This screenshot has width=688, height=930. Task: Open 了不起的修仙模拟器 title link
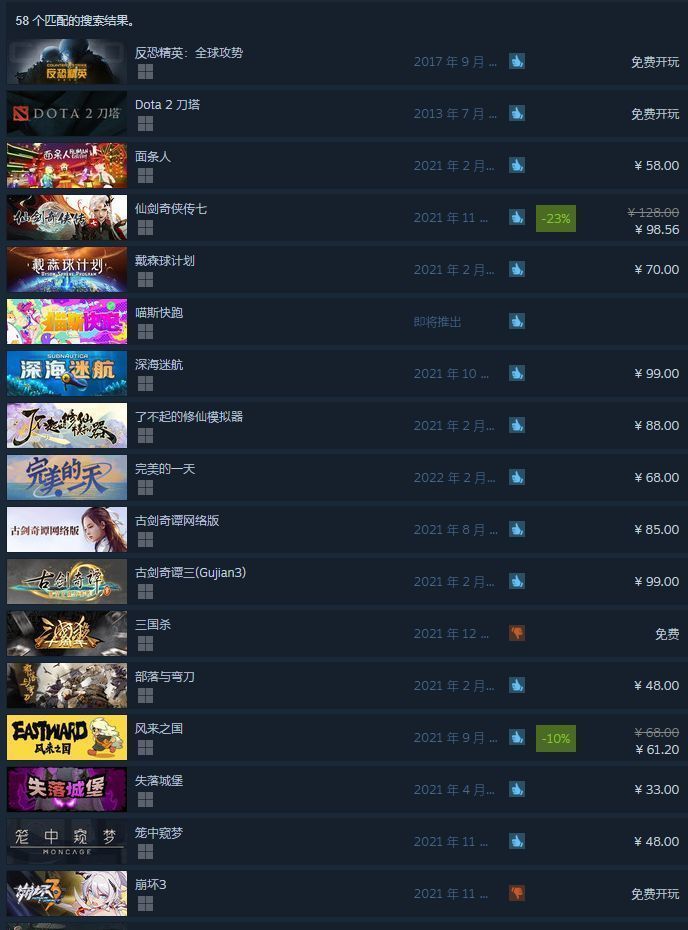click(x=189, y=416)
